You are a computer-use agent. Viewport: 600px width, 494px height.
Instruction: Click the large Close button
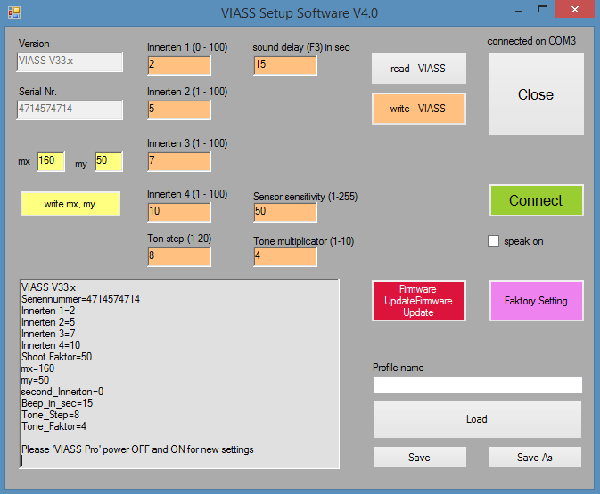(x=536, y=94)
